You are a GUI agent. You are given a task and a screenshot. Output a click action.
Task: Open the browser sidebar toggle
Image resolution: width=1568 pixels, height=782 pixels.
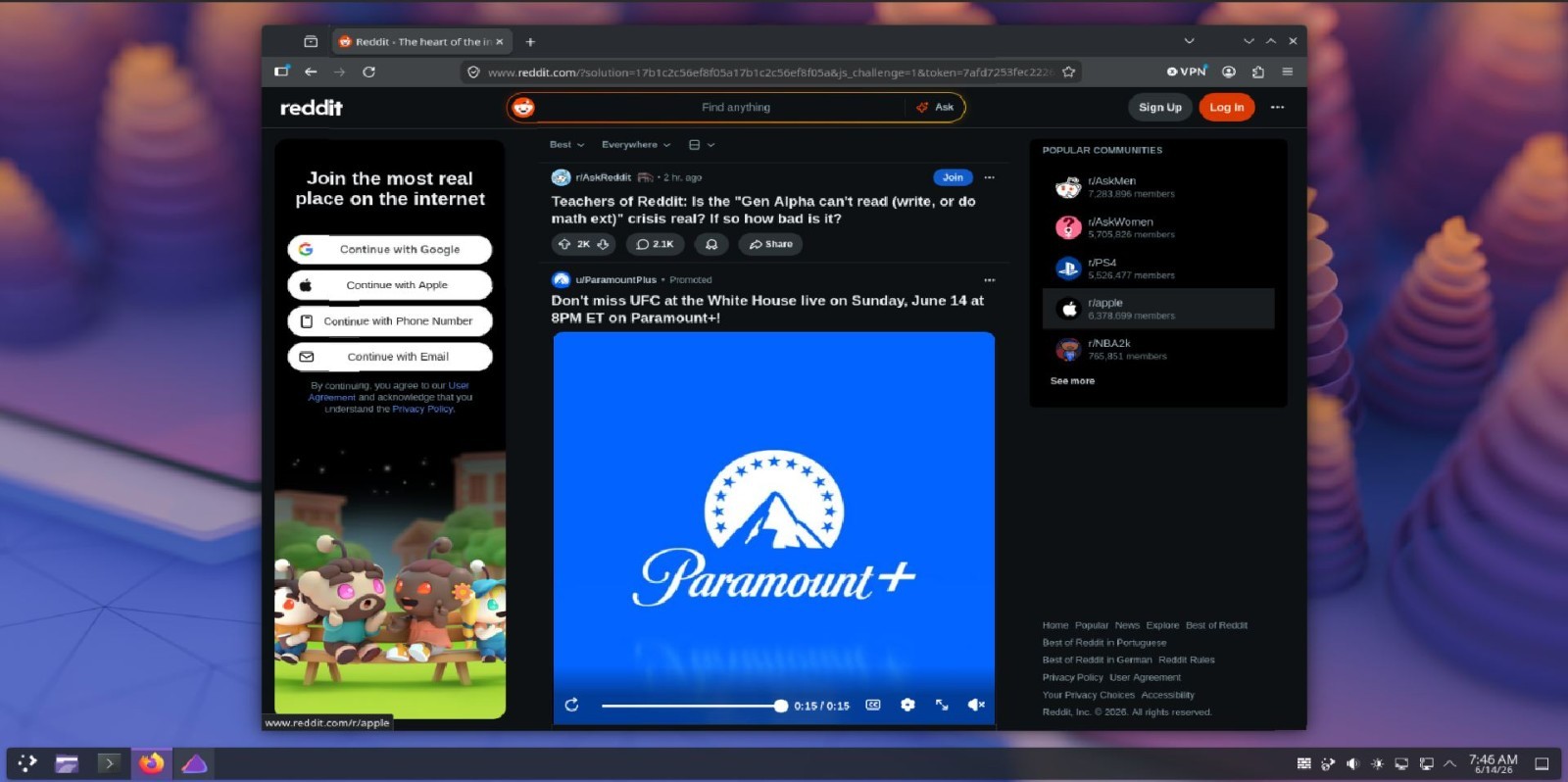click(282, 72)
